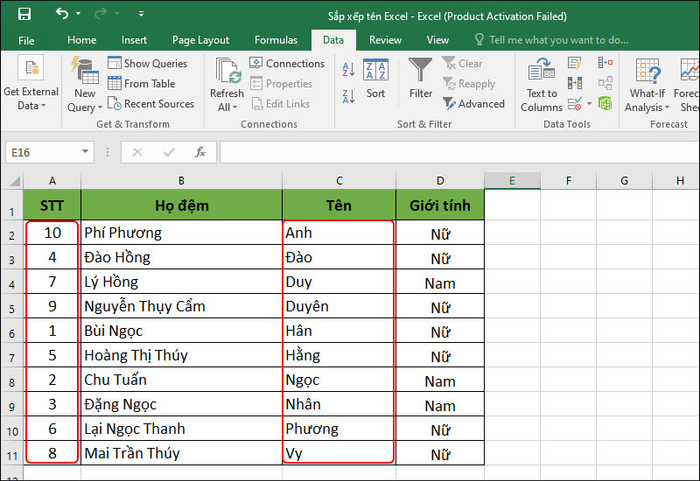This screenshot has width=700, height=481.
Task: Open workbook Connections
Action: [287, 63]
